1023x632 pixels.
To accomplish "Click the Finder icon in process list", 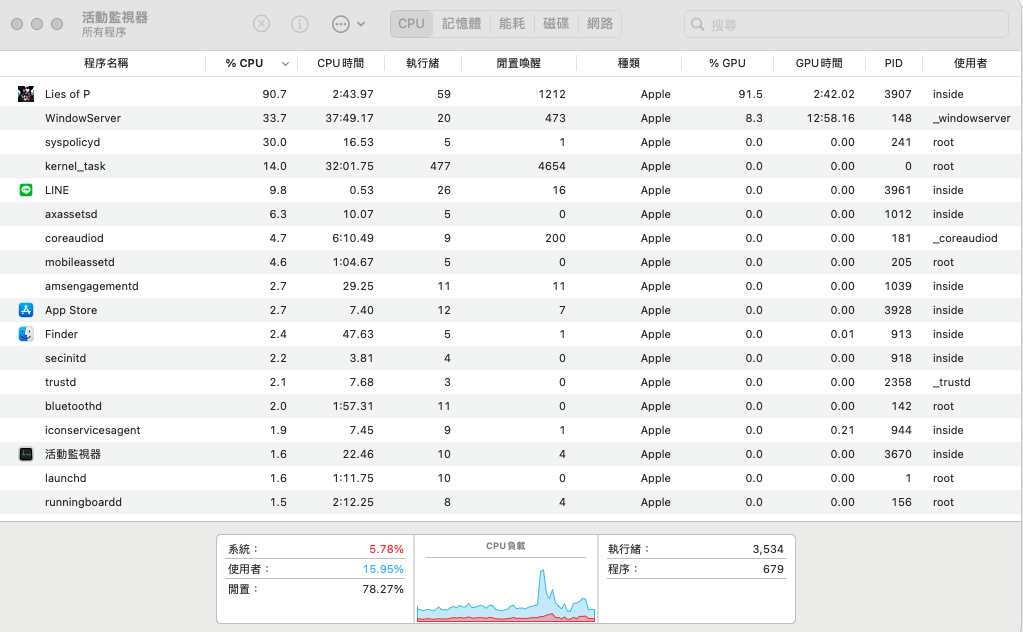I will click(26, 334).
